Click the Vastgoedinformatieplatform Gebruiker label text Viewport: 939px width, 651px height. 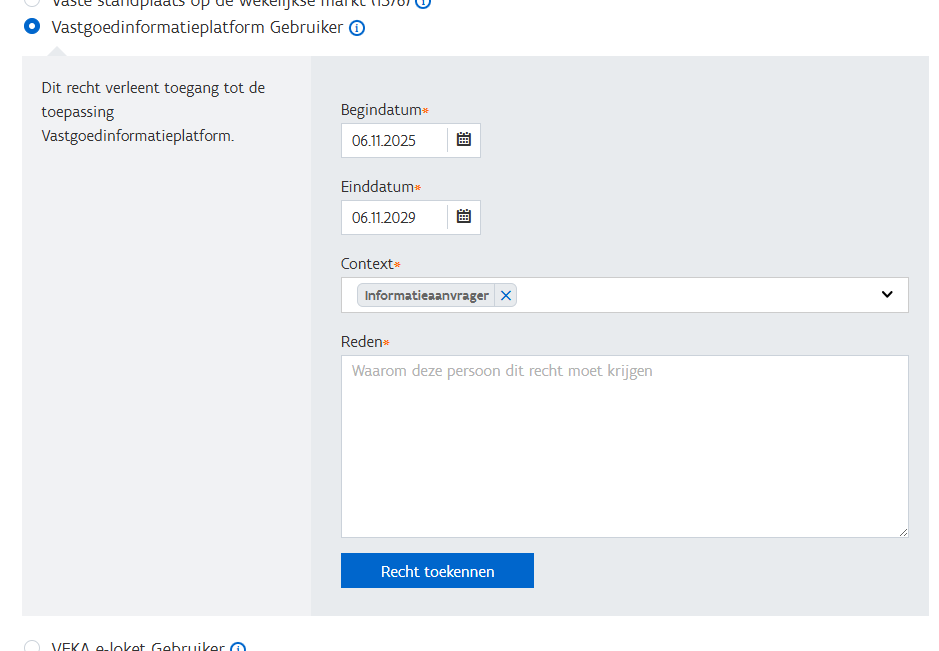pos(197,28)
